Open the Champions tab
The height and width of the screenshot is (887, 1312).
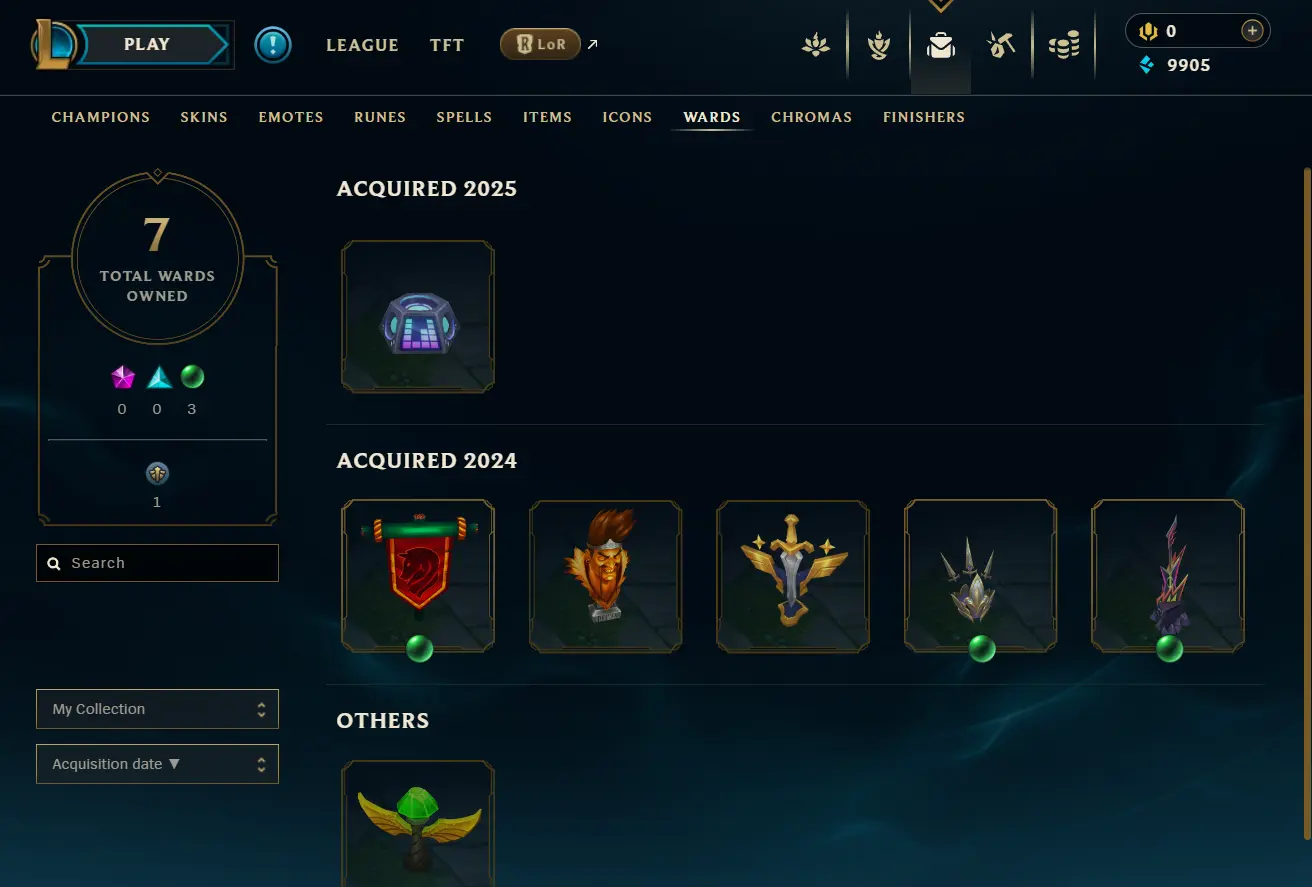[101, 117]
